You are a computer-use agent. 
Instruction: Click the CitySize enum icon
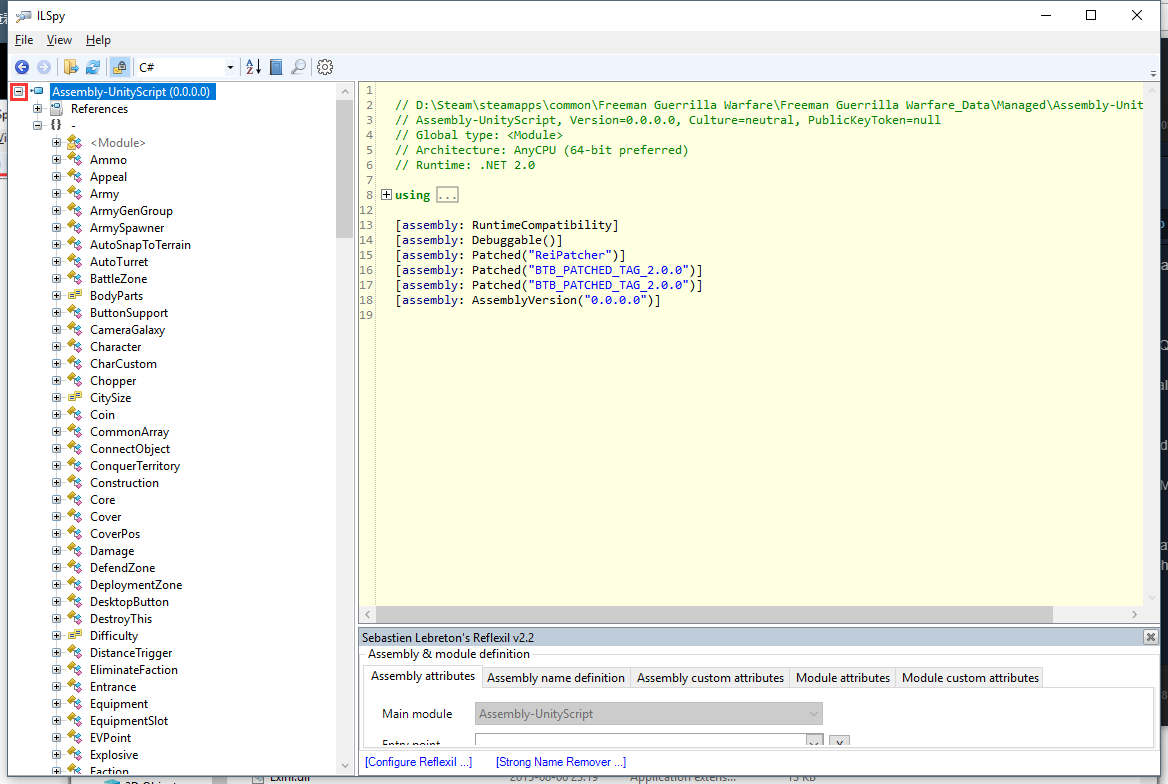pos(74,398)
